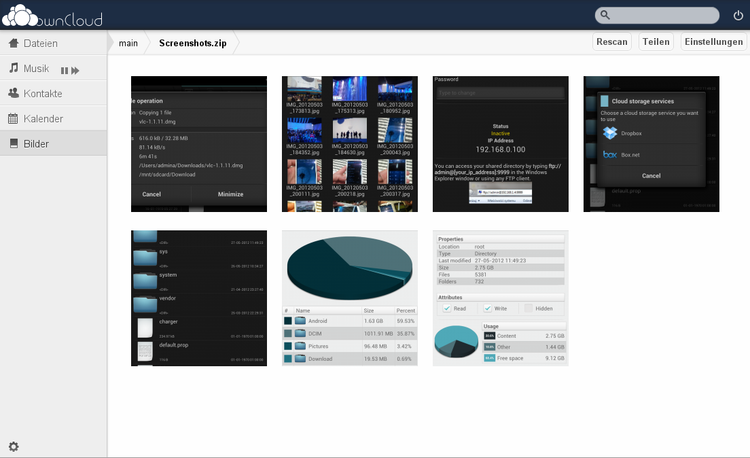
Task: Open Dateien files section
Action: (x=40, y=44)
